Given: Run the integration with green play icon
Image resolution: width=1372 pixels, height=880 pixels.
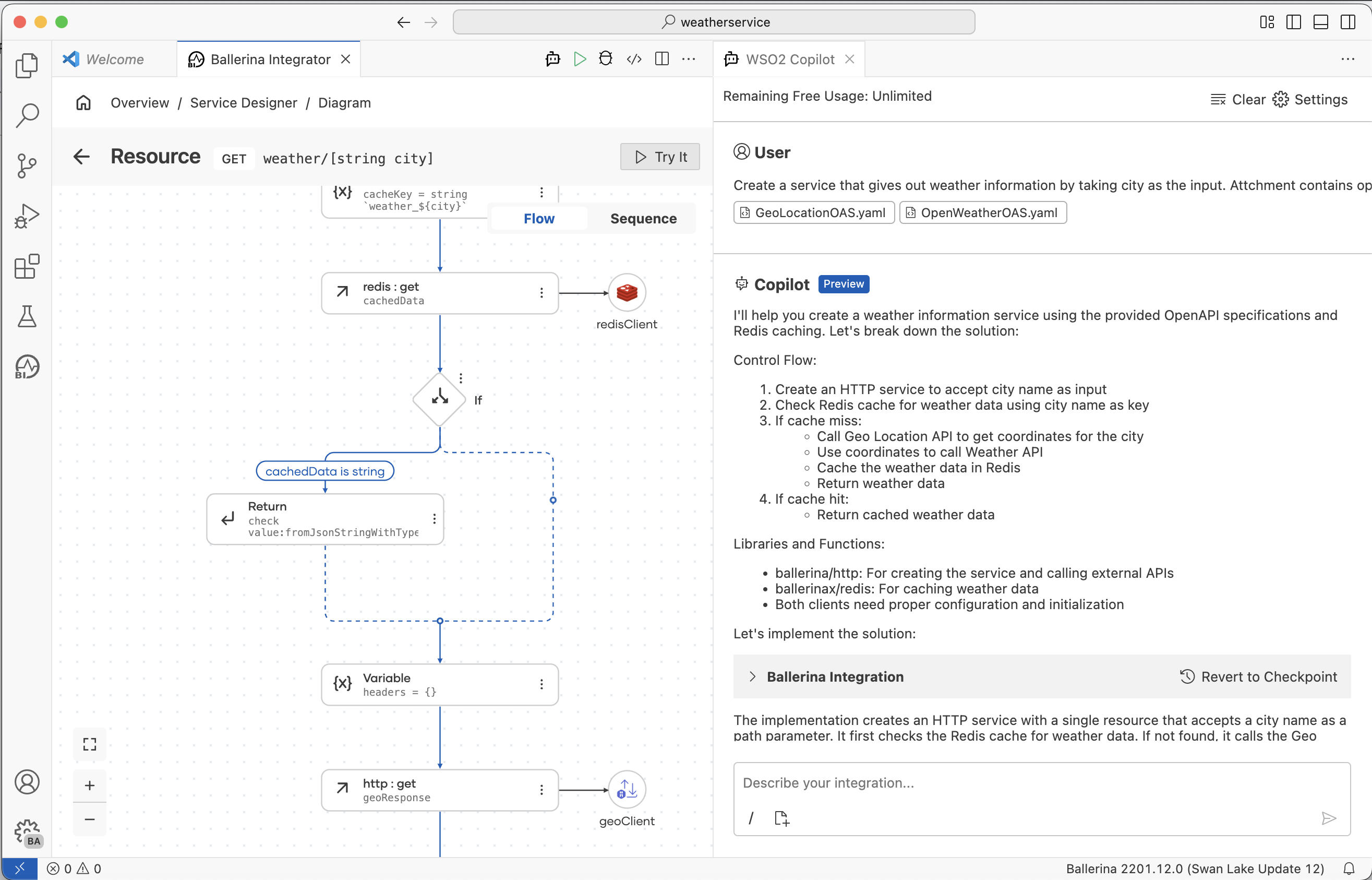Looking at the screenshot, I should point(580,59).
